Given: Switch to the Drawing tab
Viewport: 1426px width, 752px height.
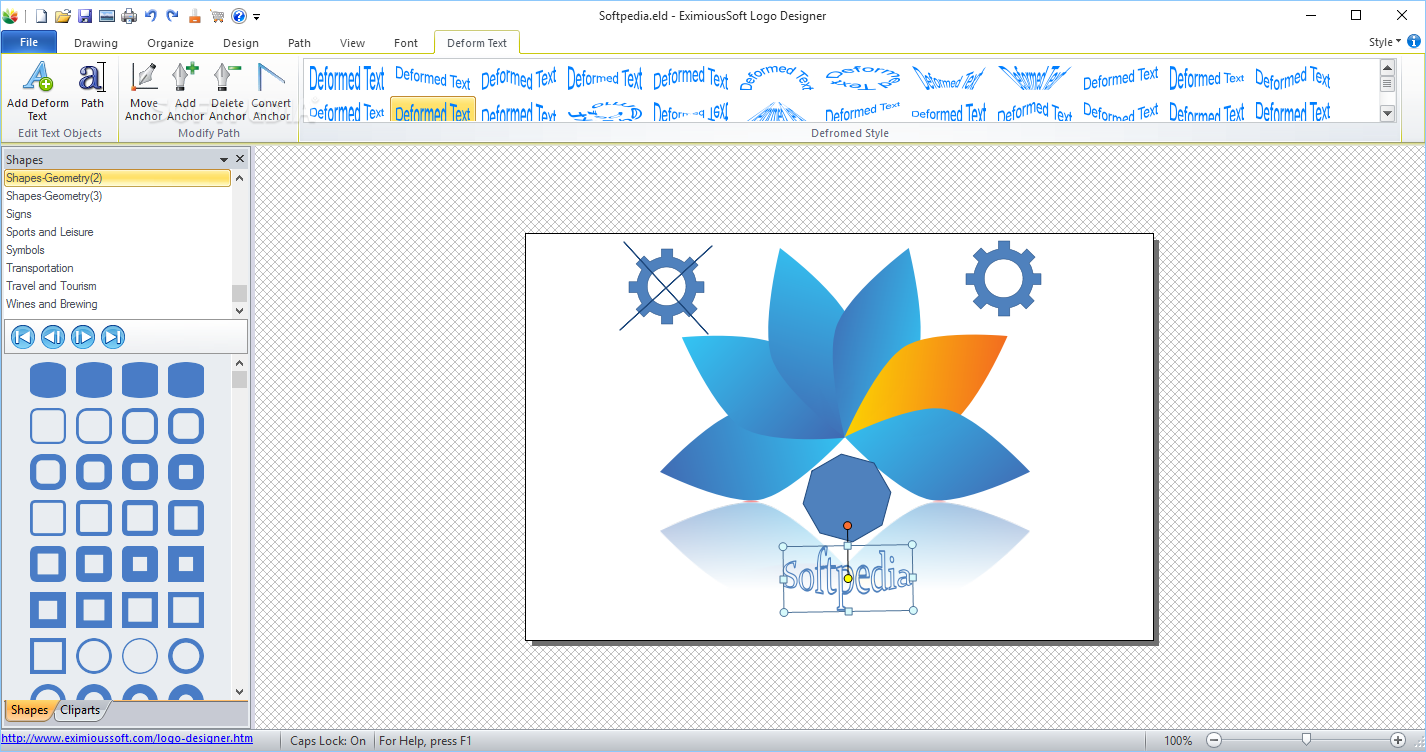Looking at the screenshot, I should 96,43.
